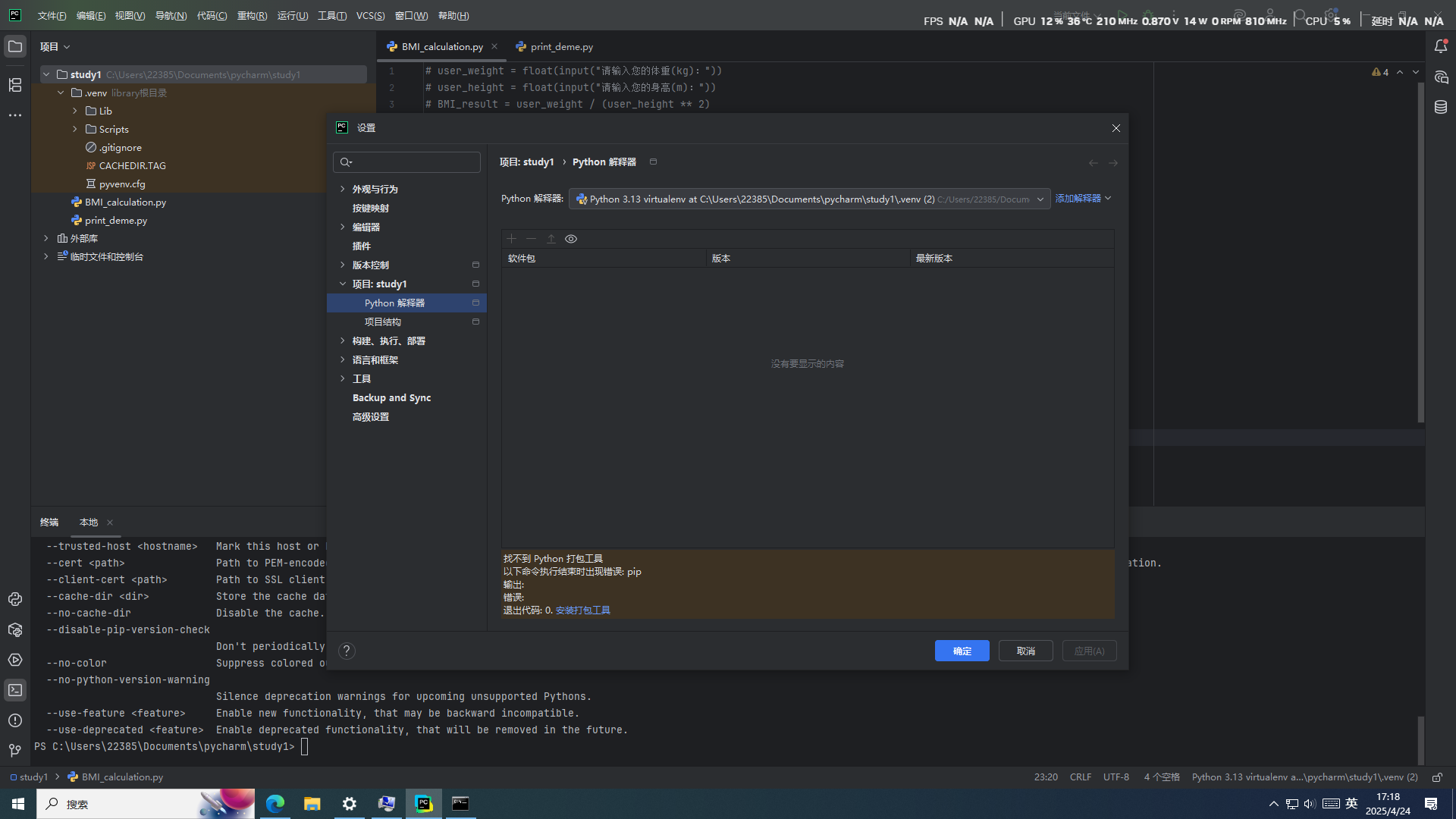Screen dimensions: 1456x819
Task: Open the Python interpreter dropdown
Action: click(809, 199)
